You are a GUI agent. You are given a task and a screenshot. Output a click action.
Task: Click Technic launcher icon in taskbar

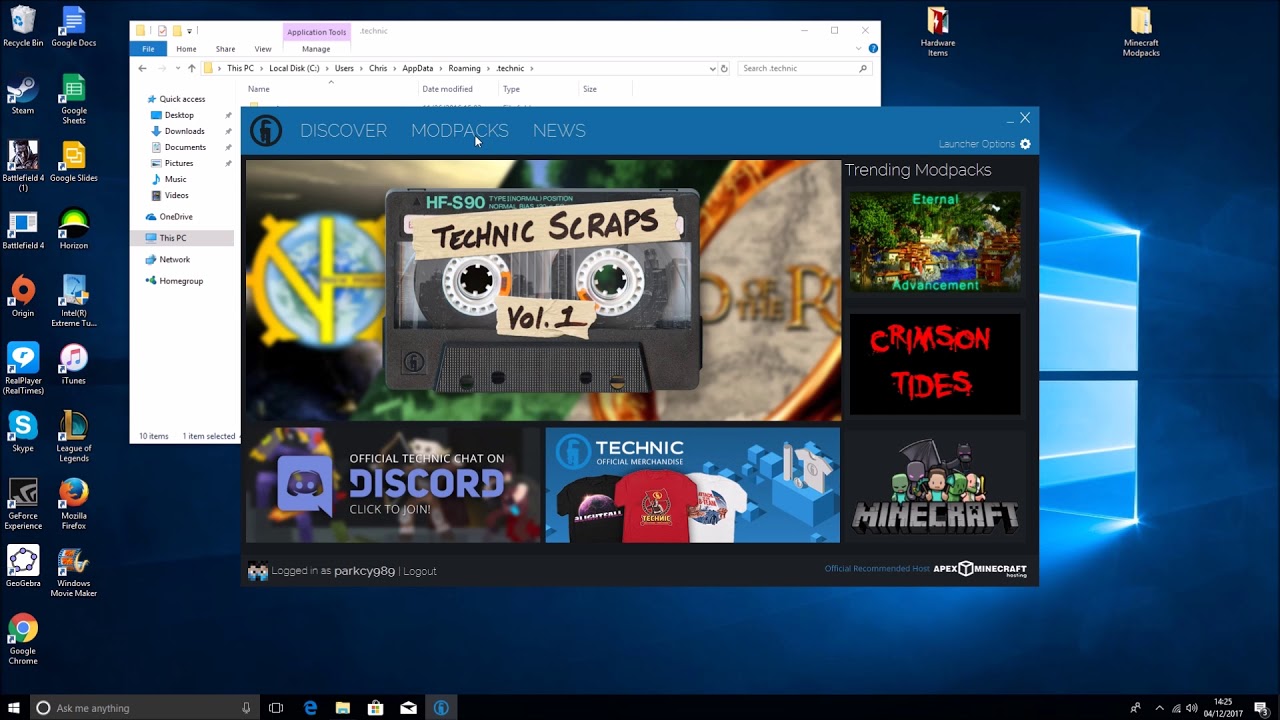(x=441, y=708)
